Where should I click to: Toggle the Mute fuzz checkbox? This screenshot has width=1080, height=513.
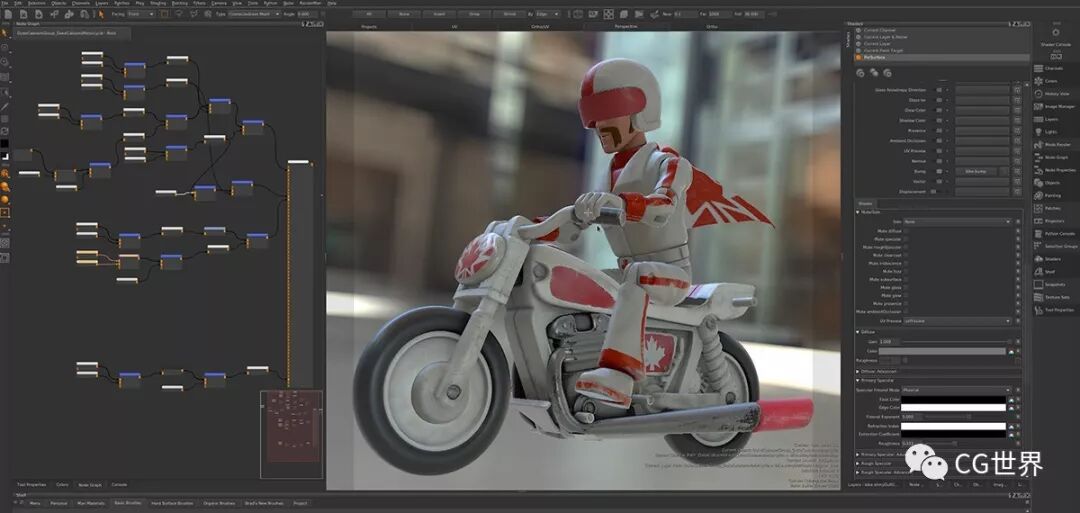[x=906, y=271]
